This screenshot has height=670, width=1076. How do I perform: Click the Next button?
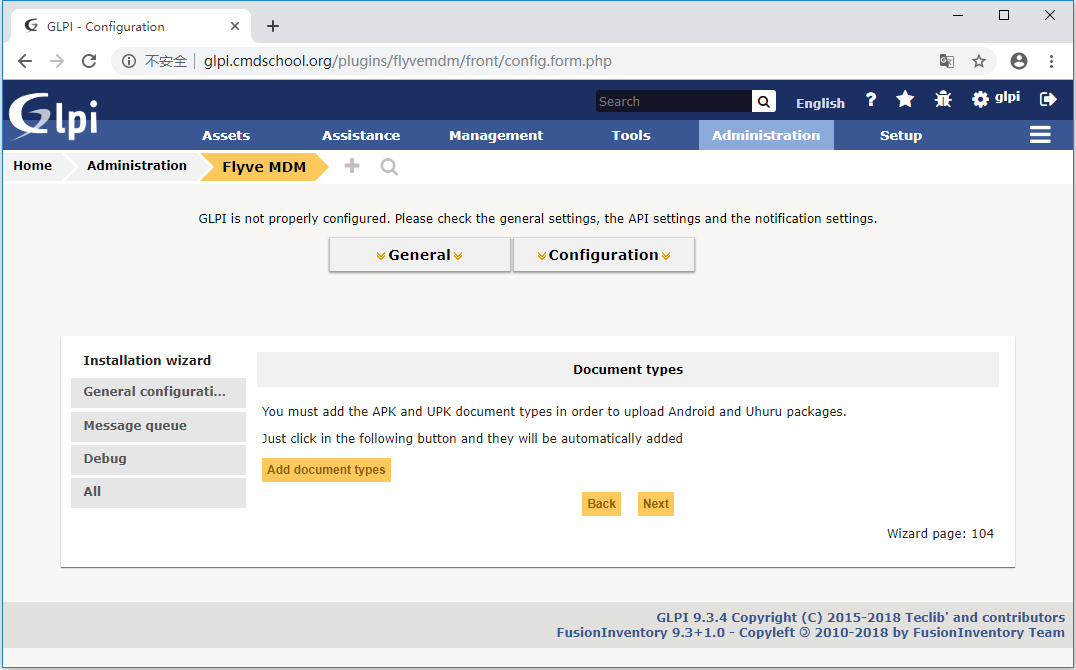coord(655,504)
